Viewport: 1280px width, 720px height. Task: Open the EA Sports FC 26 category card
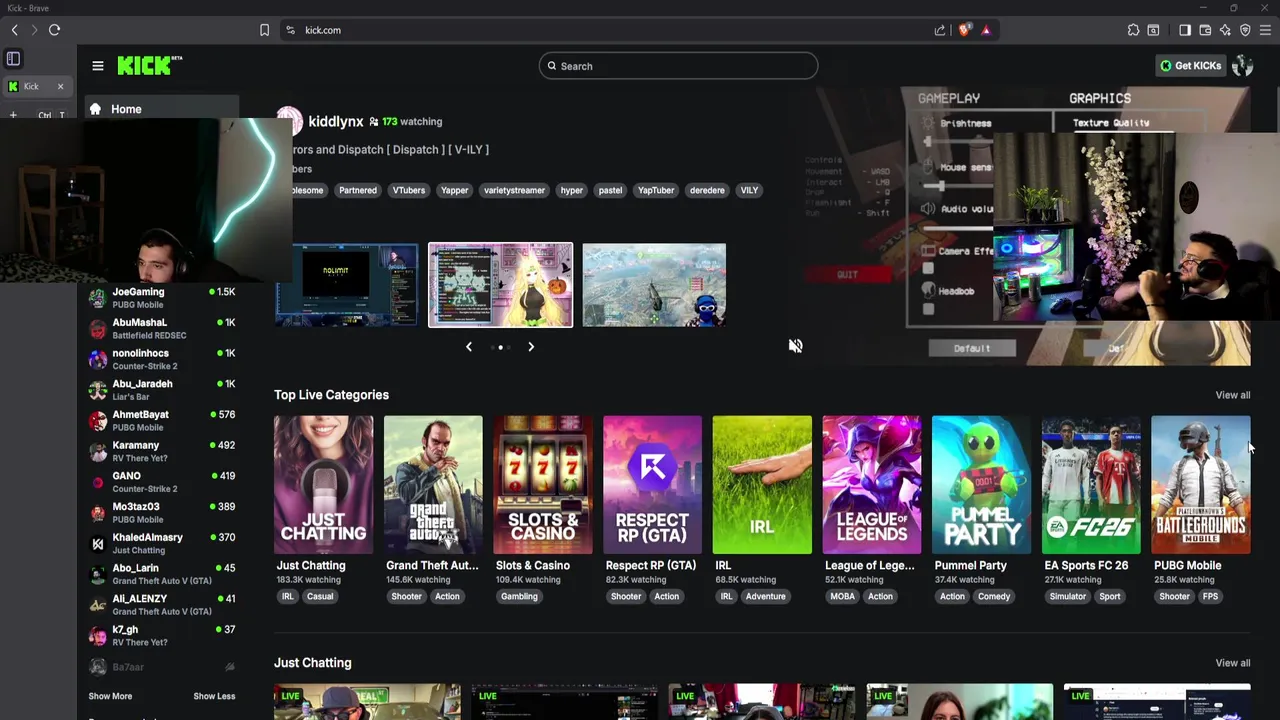pos(1091,485)
